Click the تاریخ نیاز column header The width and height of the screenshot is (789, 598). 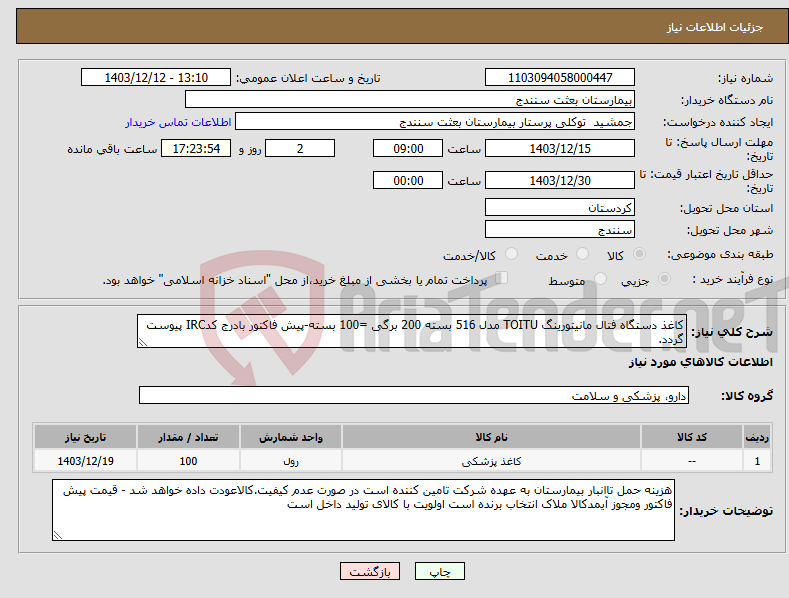pos(86,437)
